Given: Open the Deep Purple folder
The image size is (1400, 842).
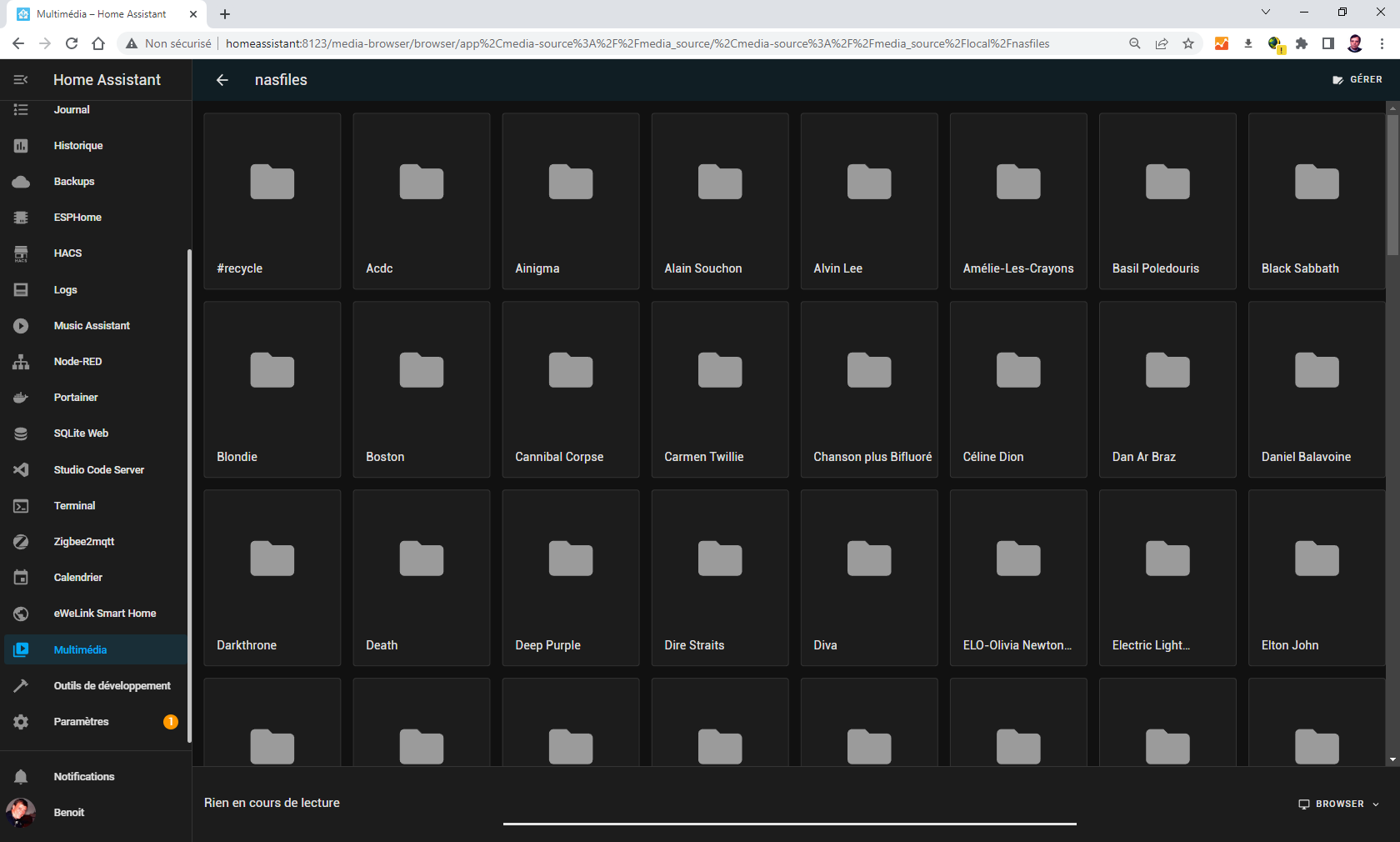Looking at the screenshot, I should click(571, 578).
